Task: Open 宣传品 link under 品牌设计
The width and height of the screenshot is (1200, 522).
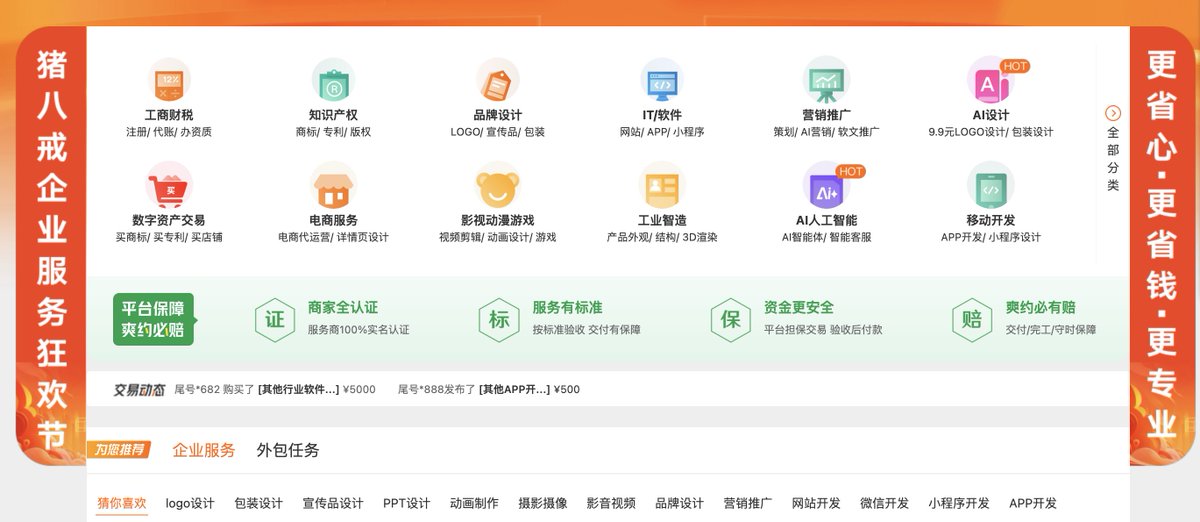Action: (x=502, y=132)
